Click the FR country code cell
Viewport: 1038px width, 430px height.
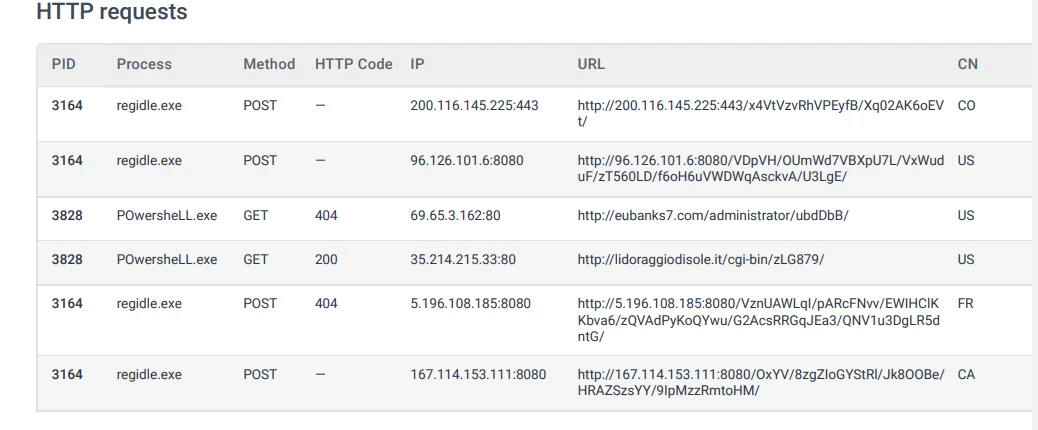(965, 304)
